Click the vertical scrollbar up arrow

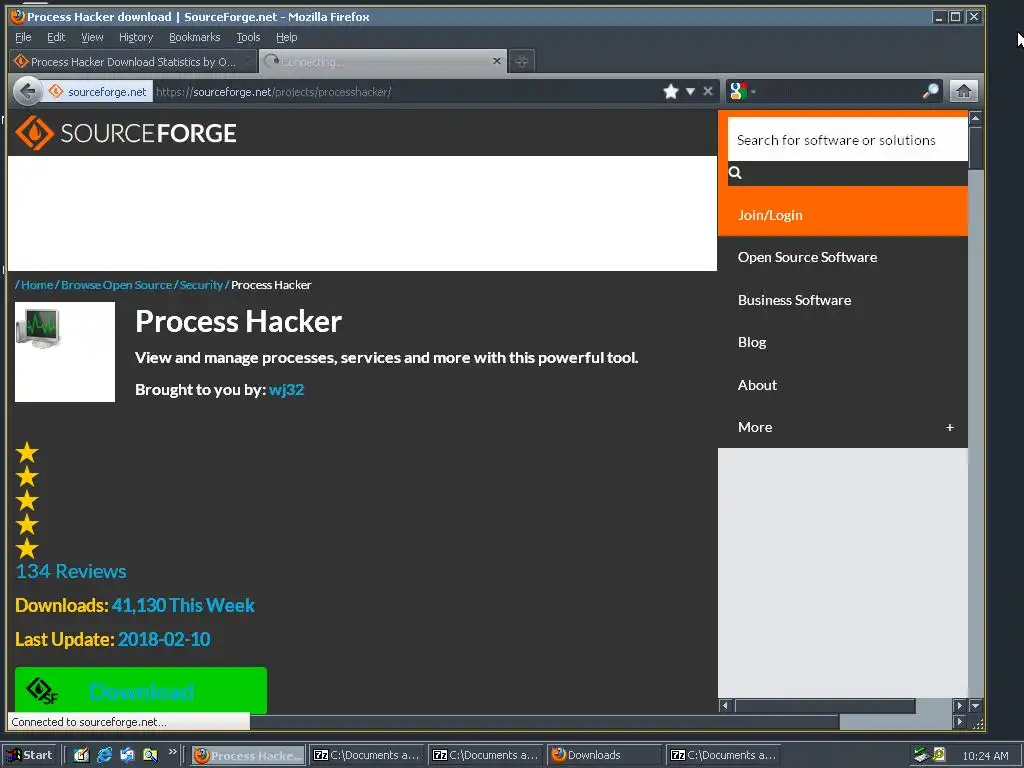(976, 118)
